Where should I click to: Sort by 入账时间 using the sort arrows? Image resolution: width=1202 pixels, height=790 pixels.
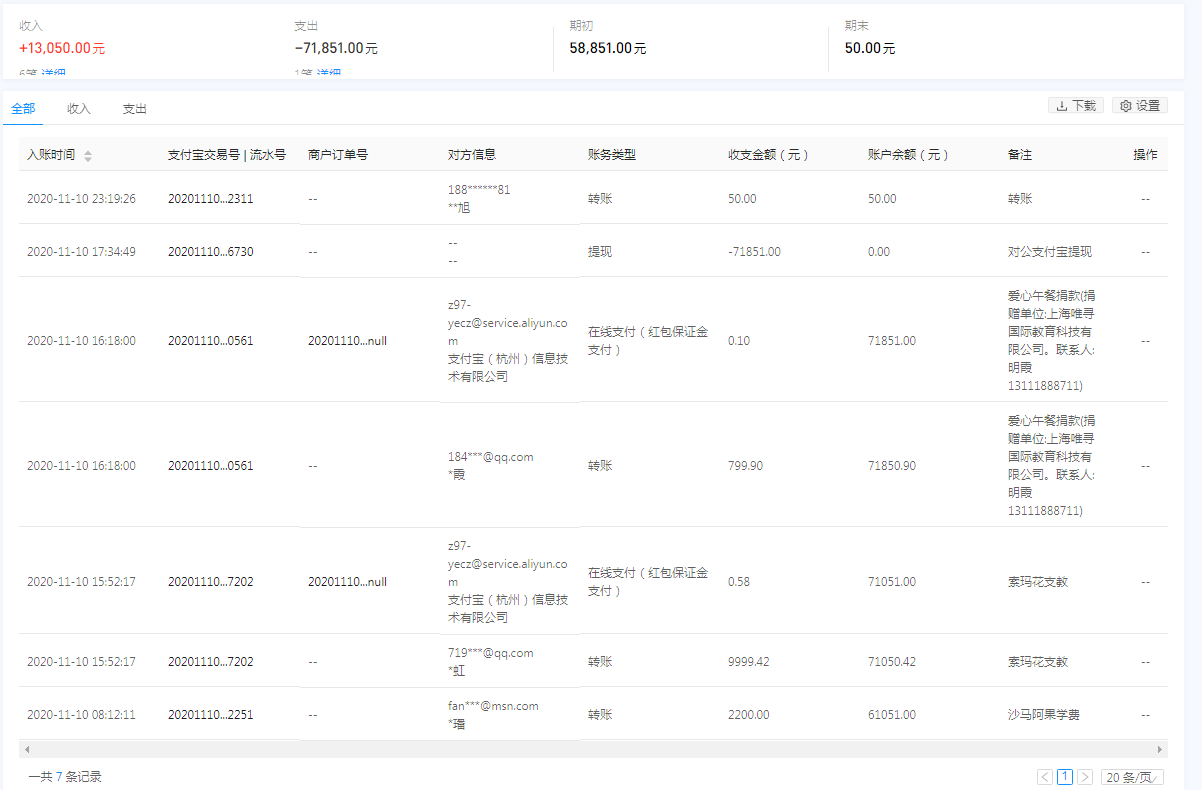click(x=88, y=156)
